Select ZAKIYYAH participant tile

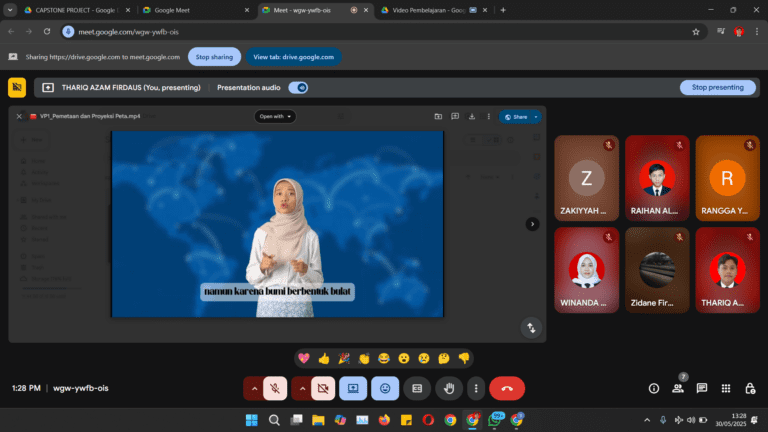click(586, 178)
